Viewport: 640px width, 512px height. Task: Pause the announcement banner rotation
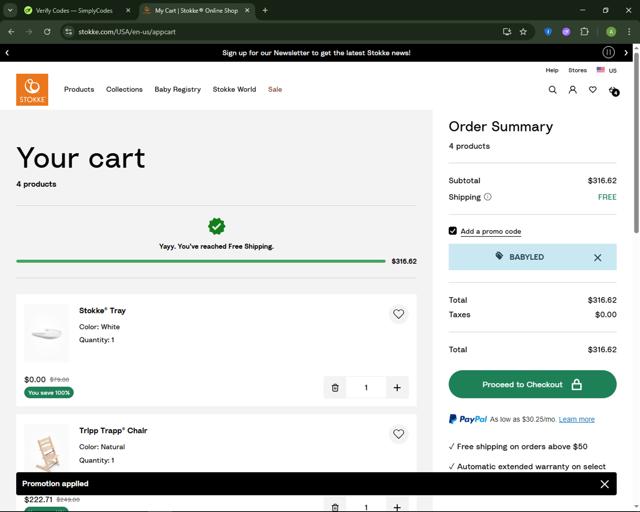click(608, 52)
